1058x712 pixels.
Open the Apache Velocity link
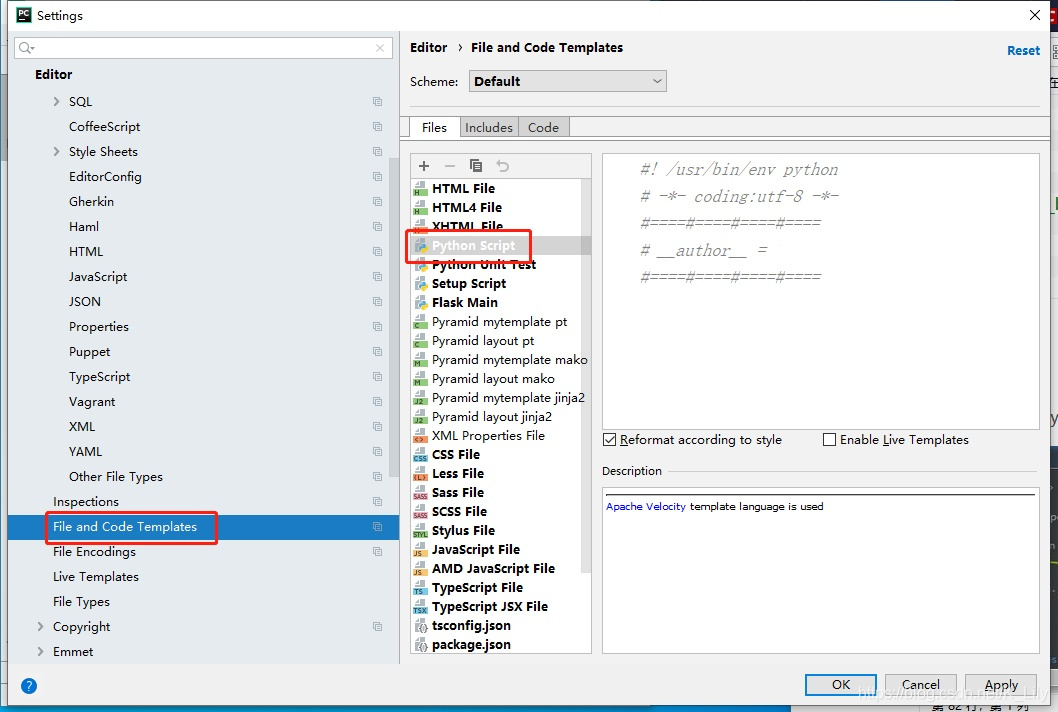tap(646, 506)
